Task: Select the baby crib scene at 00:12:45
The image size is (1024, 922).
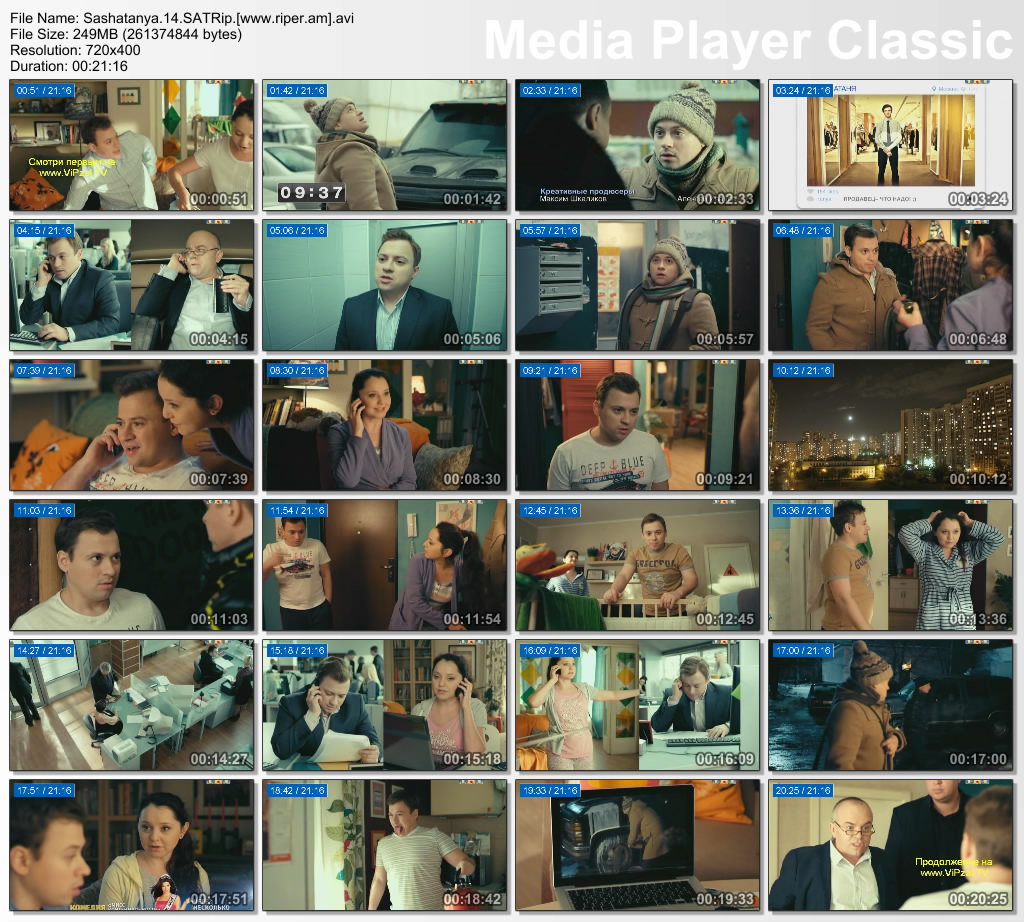Action: [x=638, y=565]
